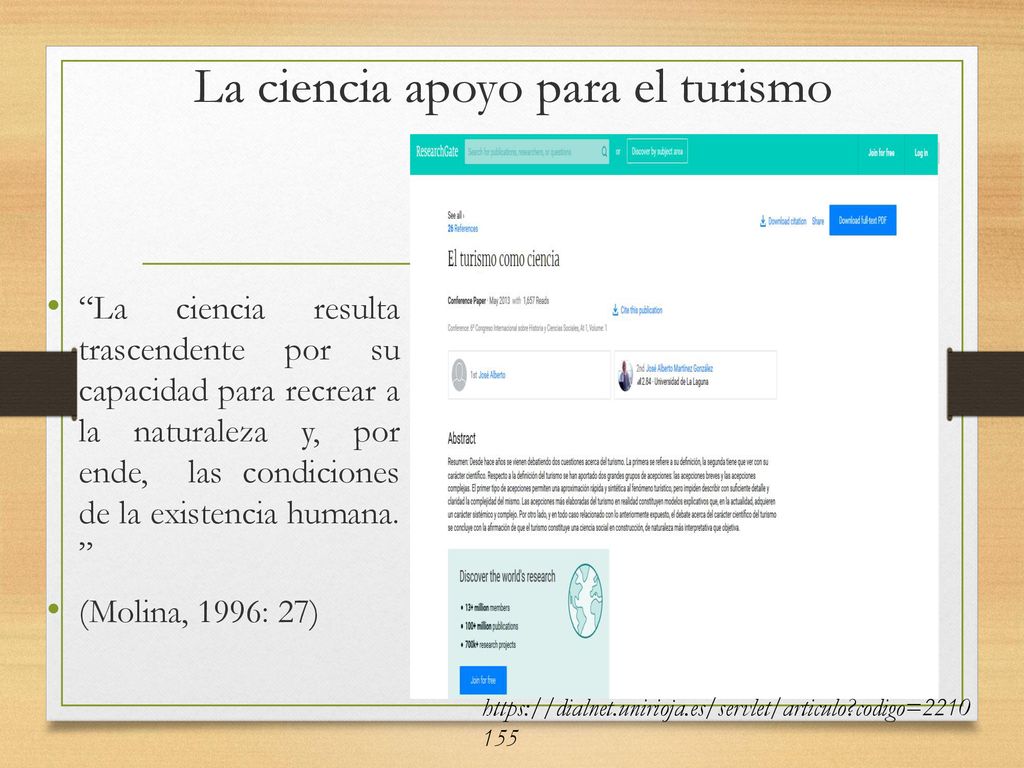Screen dimensions: 1024x768
Task: Click the slide title La ciencia apoyo para el turismo
Action: click(513, 88)
